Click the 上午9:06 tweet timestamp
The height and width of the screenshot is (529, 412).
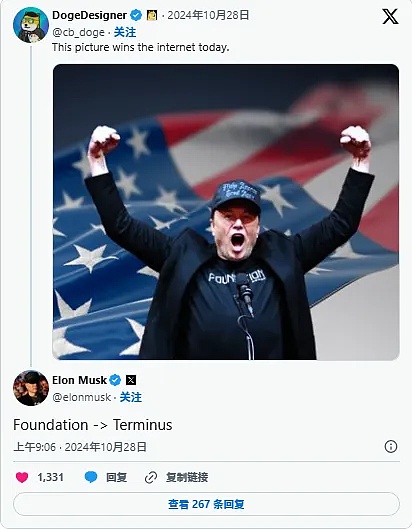coord(34,447)
